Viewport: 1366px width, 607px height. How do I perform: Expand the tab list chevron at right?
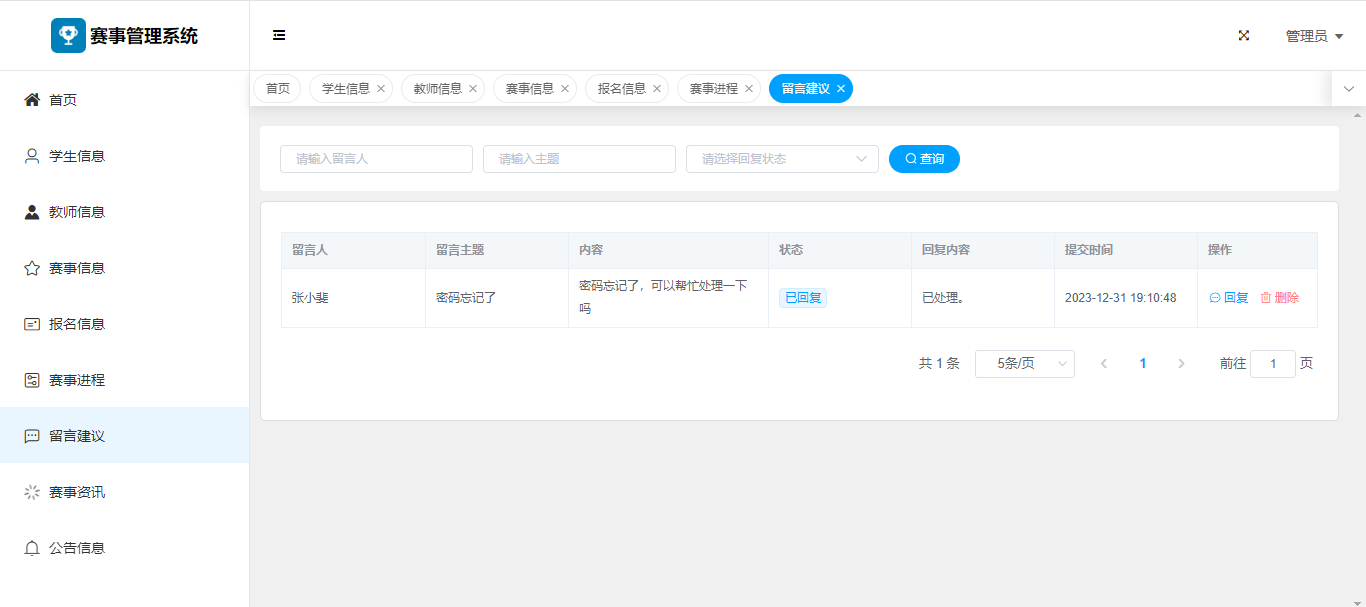click(x=1348, y=89)
